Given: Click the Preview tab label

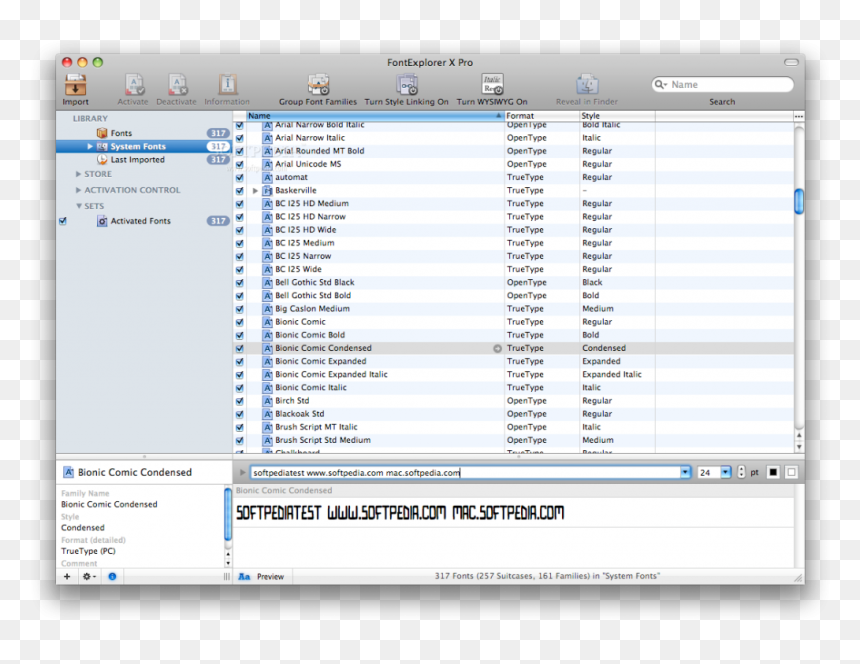Looking at the screenshot, I should tap(270, 577).
